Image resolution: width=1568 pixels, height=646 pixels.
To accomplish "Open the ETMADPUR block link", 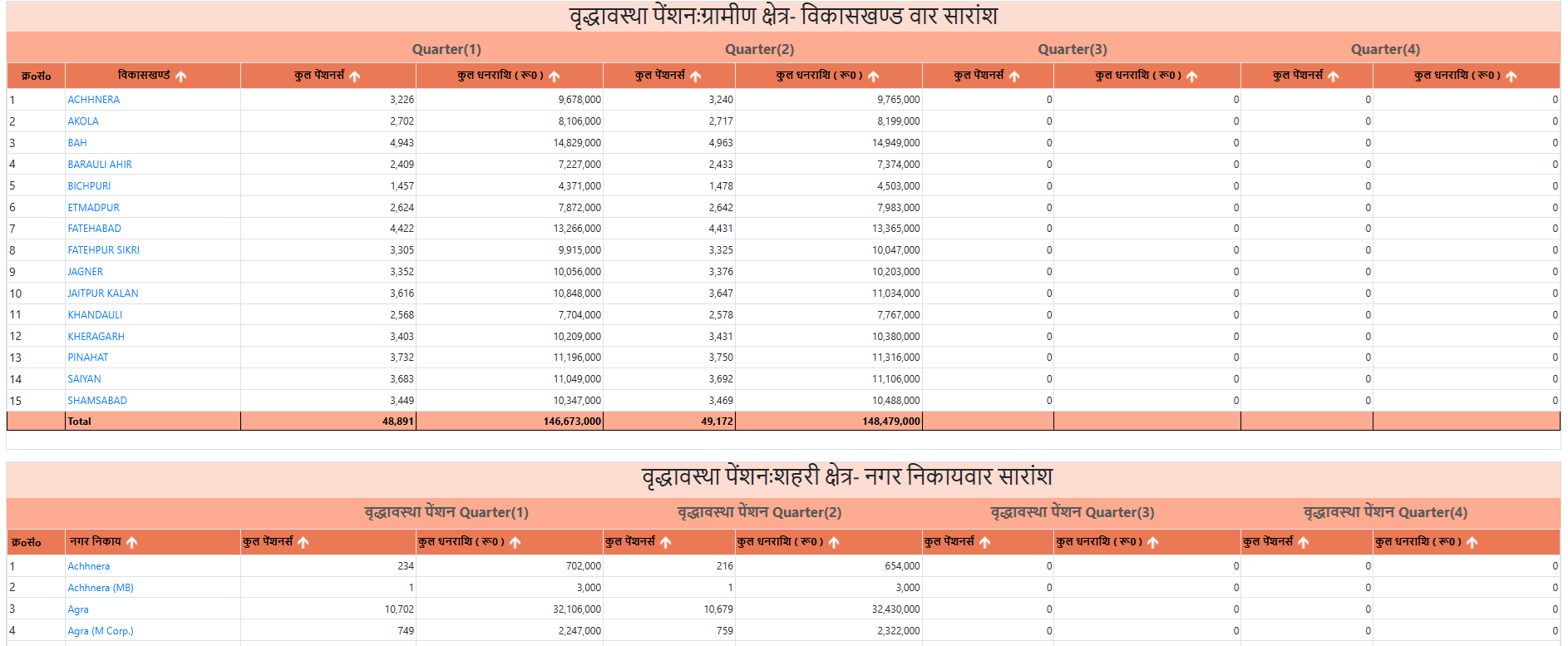I will click(94, 208).
